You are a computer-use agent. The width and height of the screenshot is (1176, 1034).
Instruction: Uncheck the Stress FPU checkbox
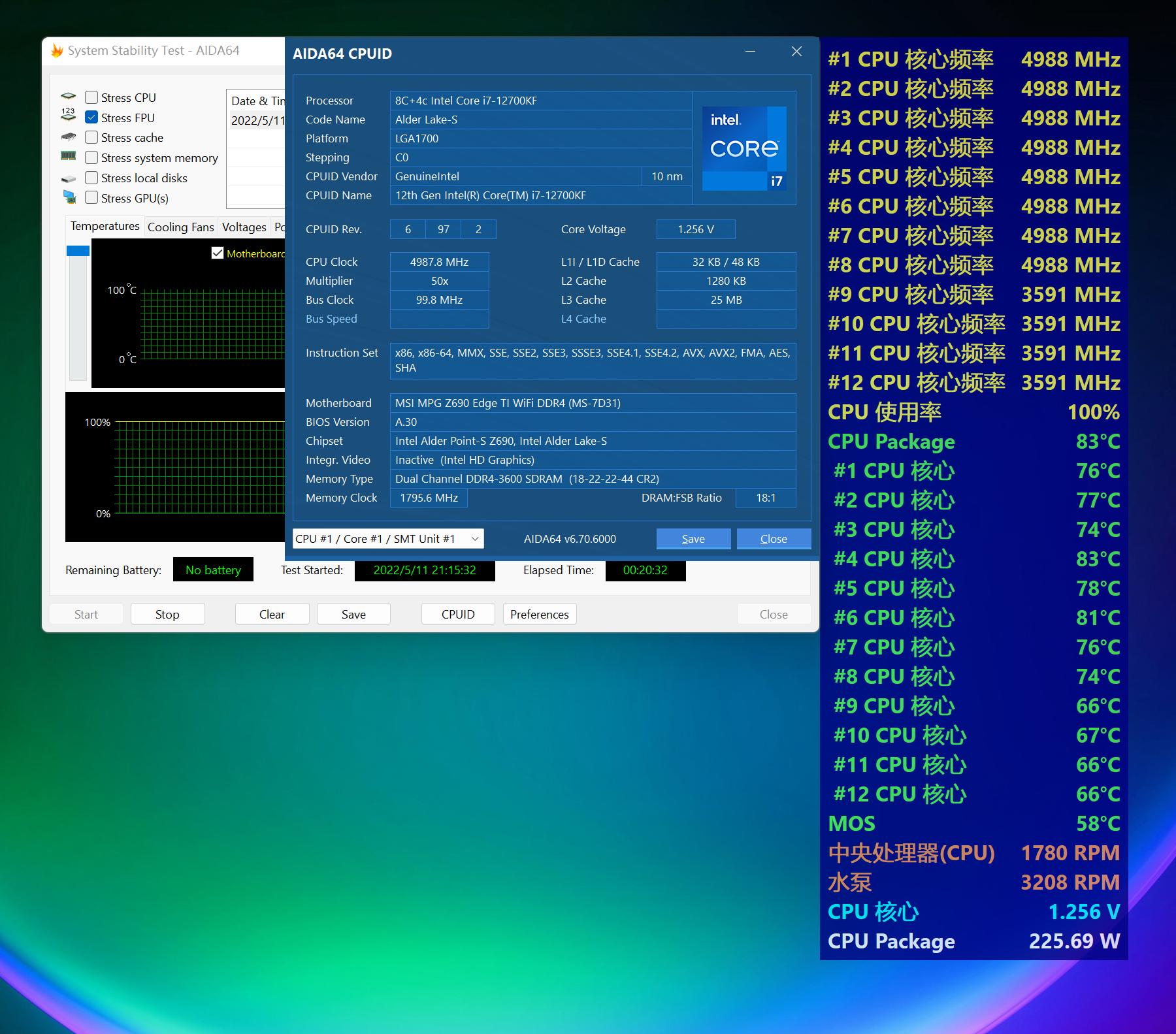[91, 118]
